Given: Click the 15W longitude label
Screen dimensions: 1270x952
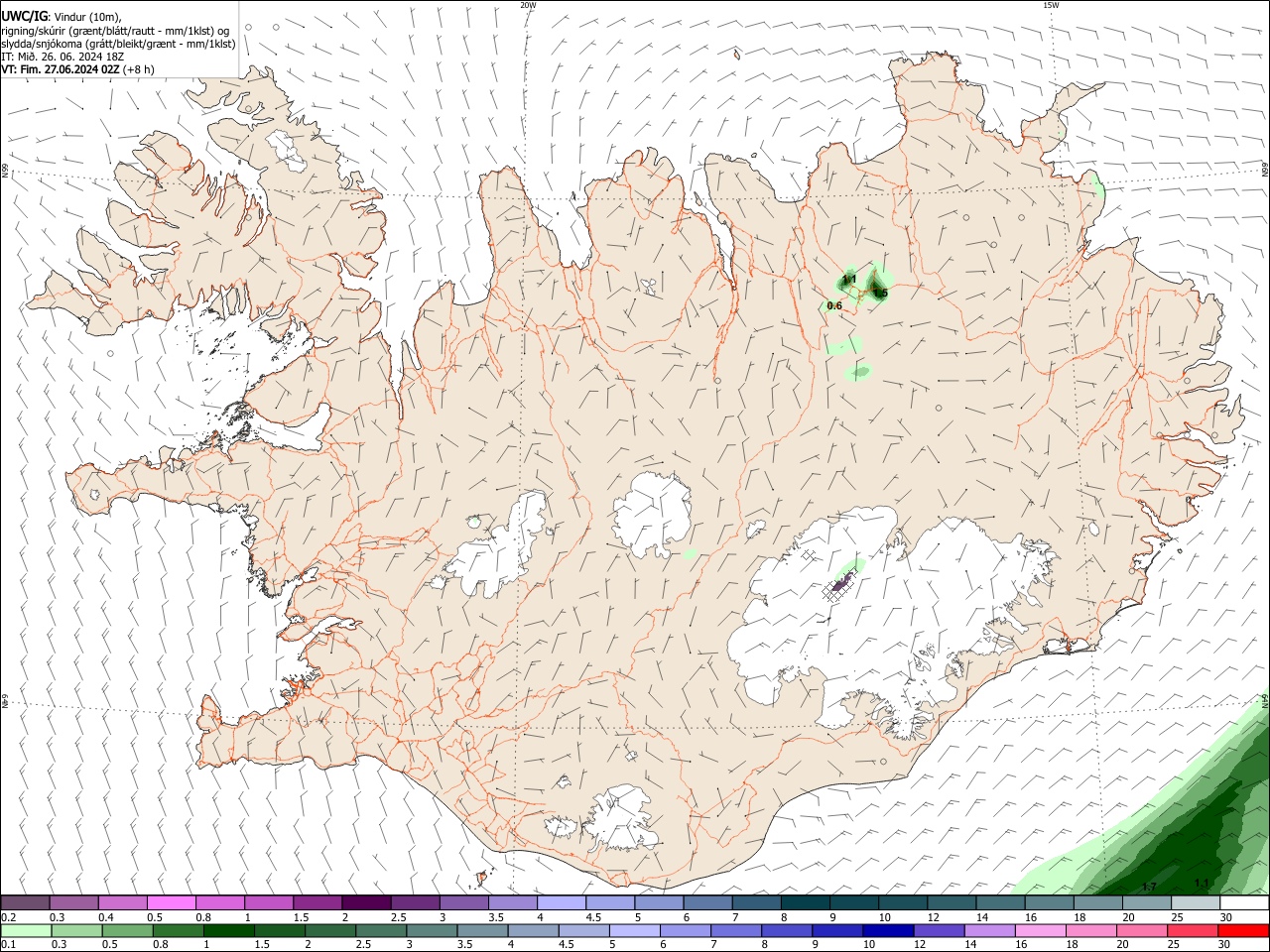Looking at the screenshot, I should pyautogui.click(x=1051, y=5).
